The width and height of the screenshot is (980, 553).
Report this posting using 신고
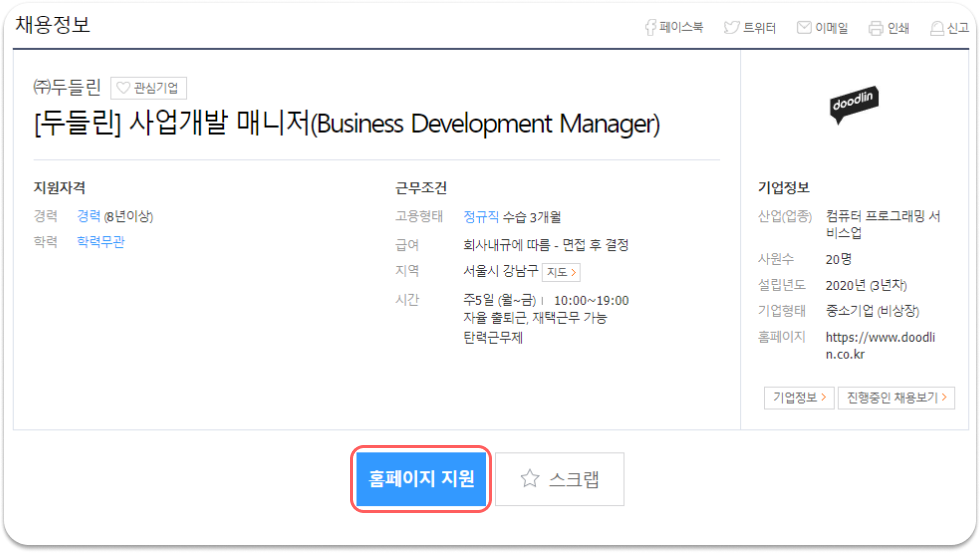pyautogui.click(x=949, y=27)
